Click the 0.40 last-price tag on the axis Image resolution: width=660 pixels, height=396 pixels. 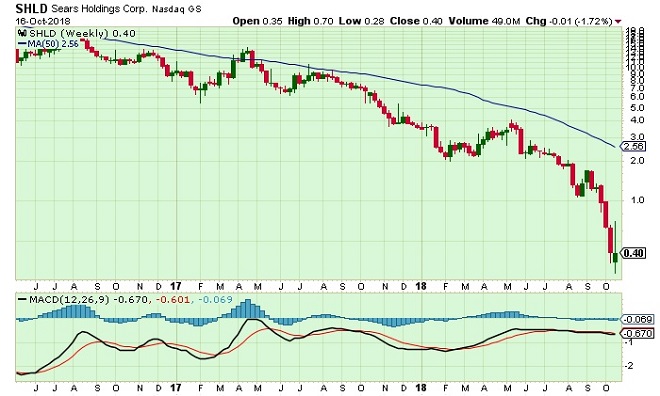tap(633, 253)
